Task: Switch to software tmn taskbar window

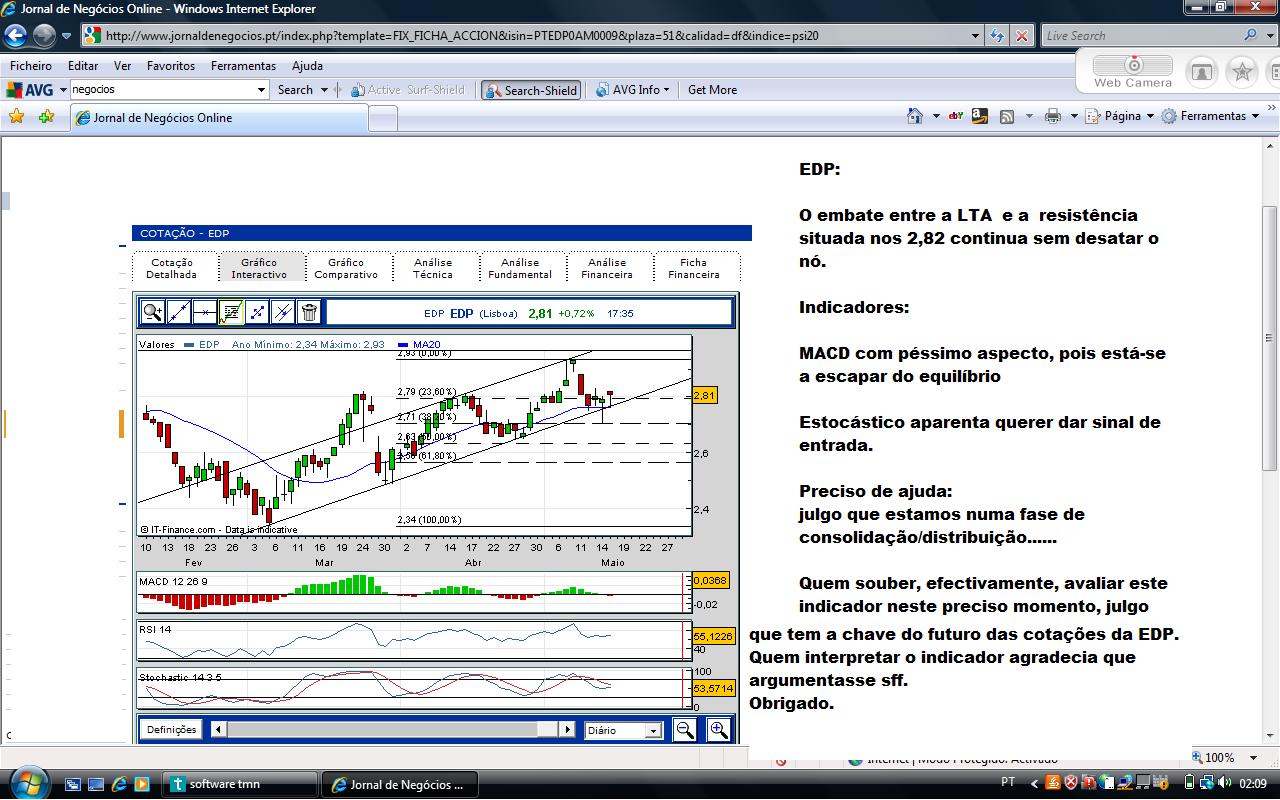Action: (x=241, y=784)
